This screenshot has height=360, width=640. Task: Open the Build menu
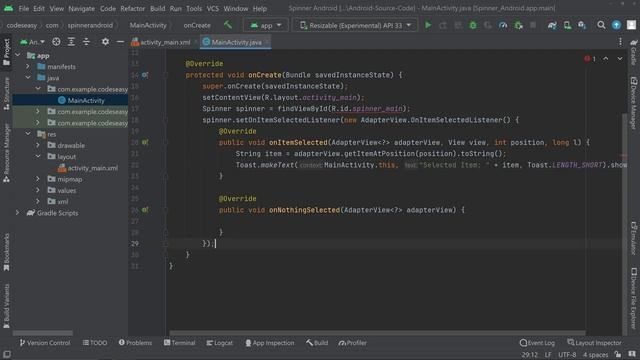click(158, 8)
